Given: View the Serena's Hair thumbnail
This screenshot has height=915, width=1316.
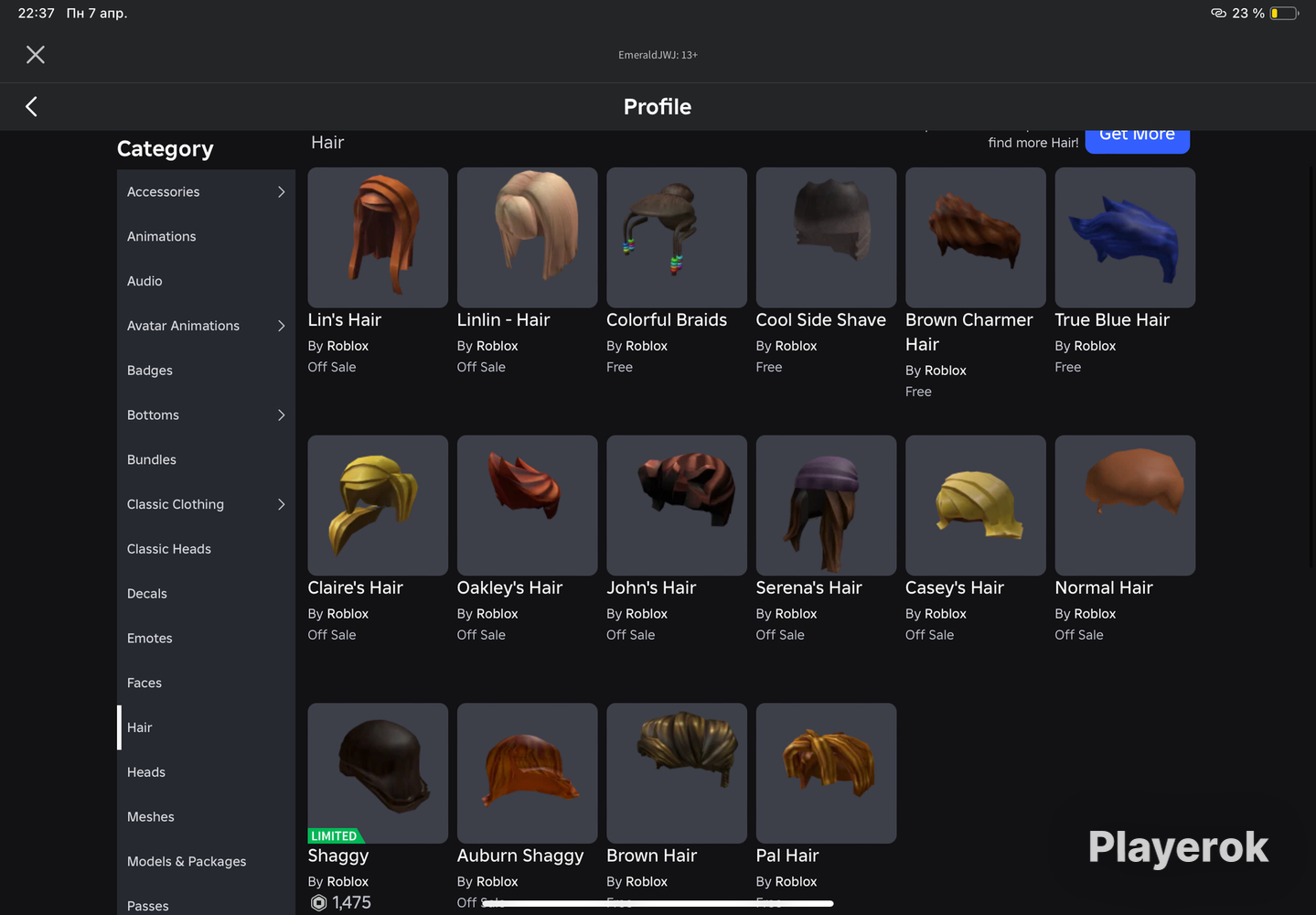Looking at the screenshot, I should (x=826, y=505).
